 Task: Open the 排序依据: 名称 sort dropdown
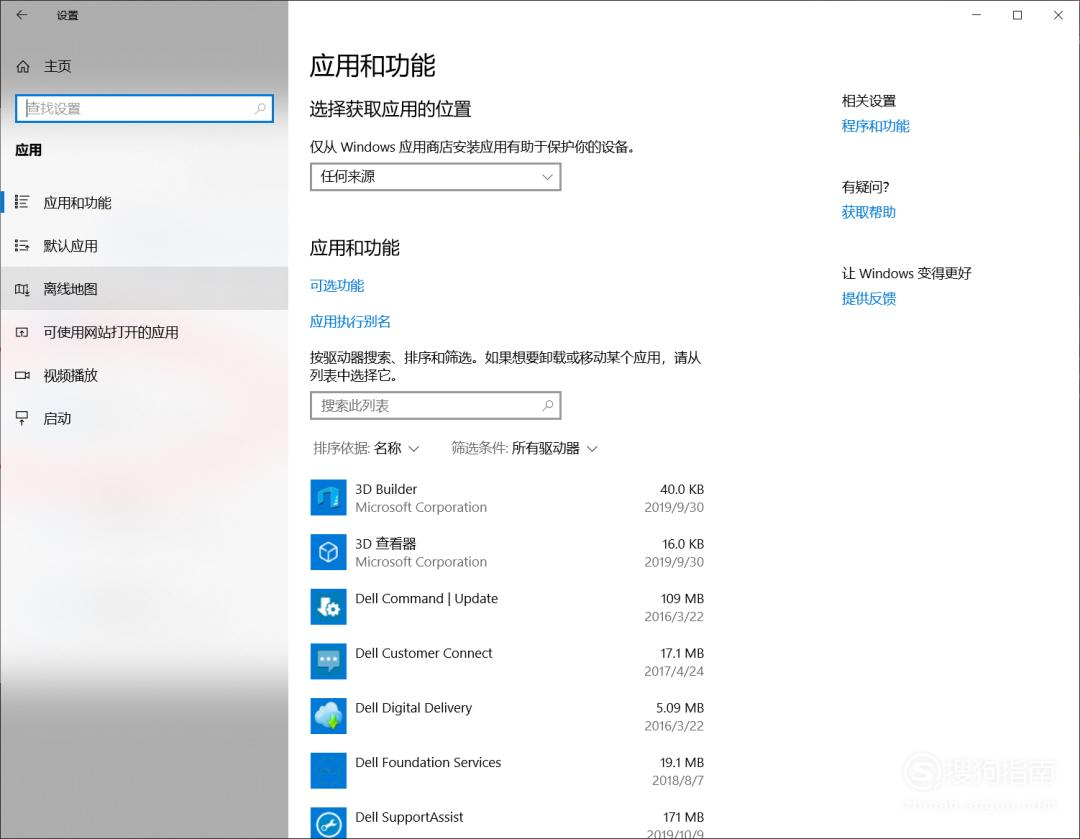coord(366,448)
